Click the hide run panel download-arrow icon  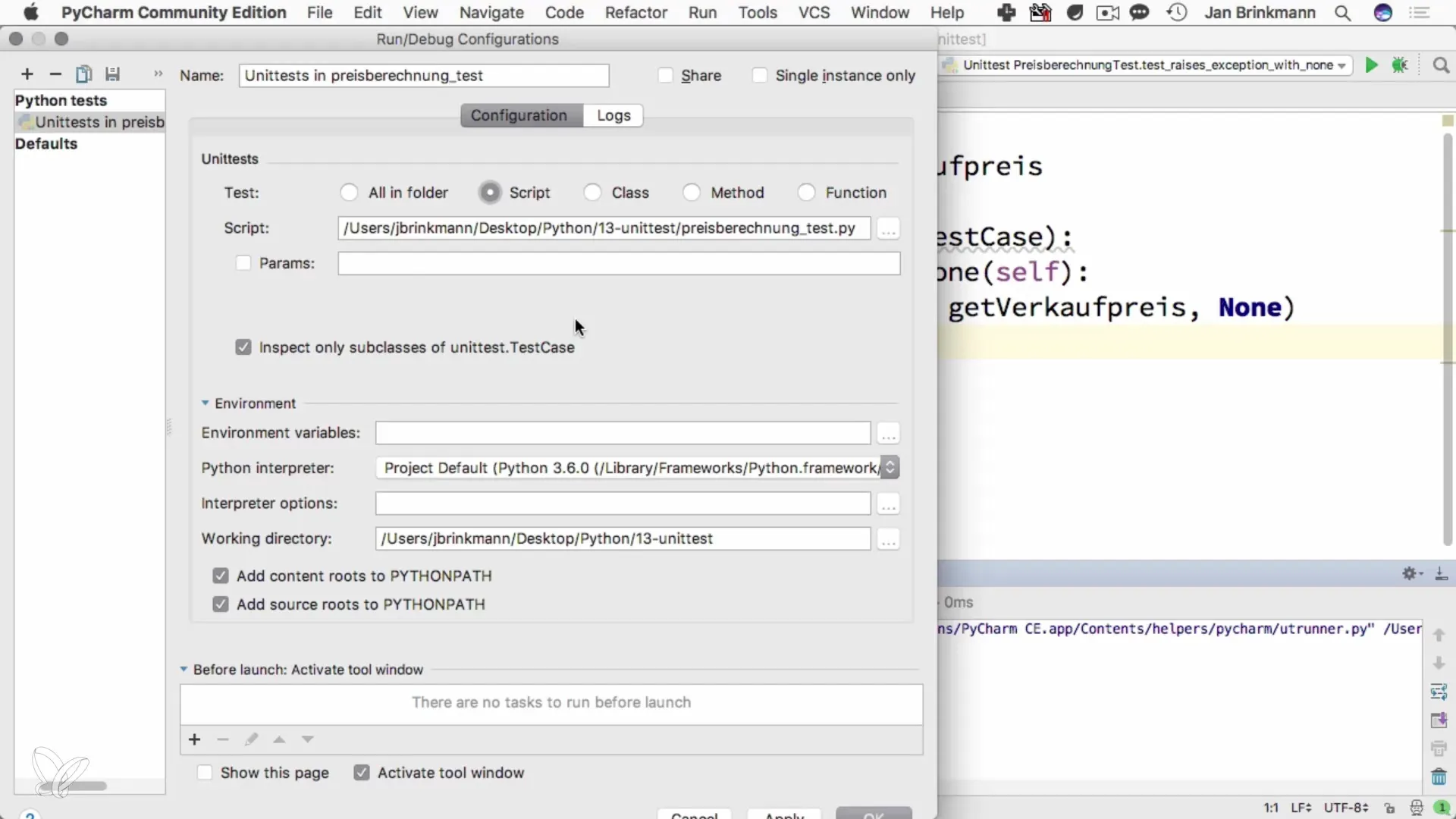[1441, 574]
